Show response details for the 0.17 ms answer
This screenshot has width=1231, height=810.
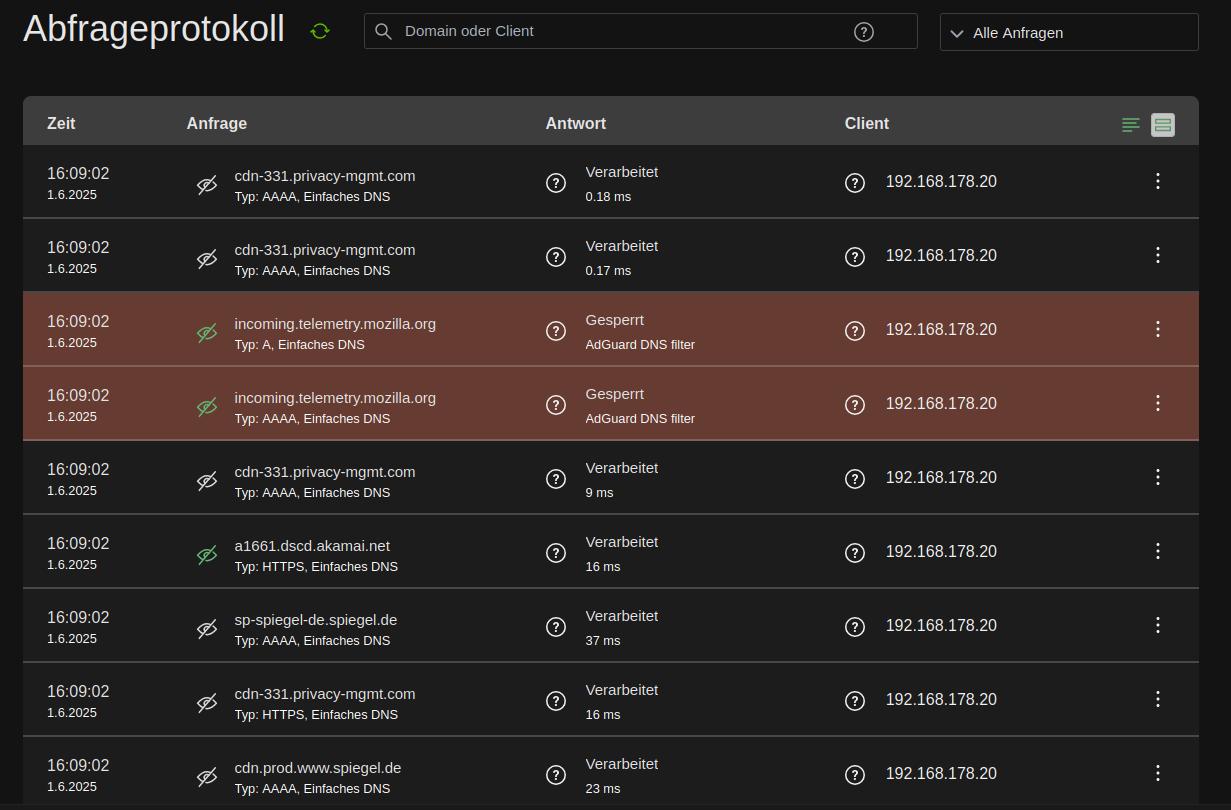(556, 257)
